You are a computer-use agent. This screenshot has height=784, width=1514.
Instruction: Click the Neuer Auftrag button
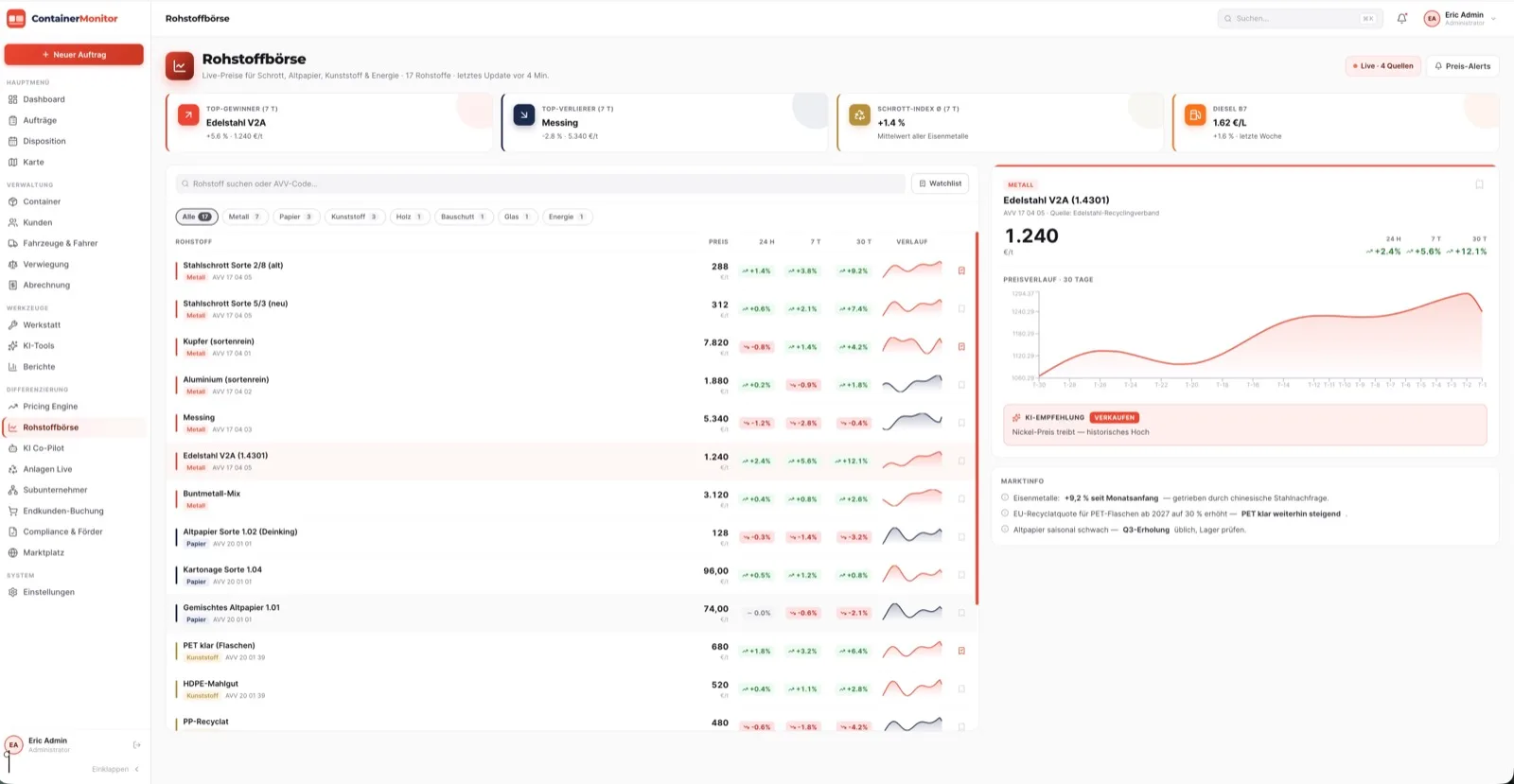coord(74,55)
